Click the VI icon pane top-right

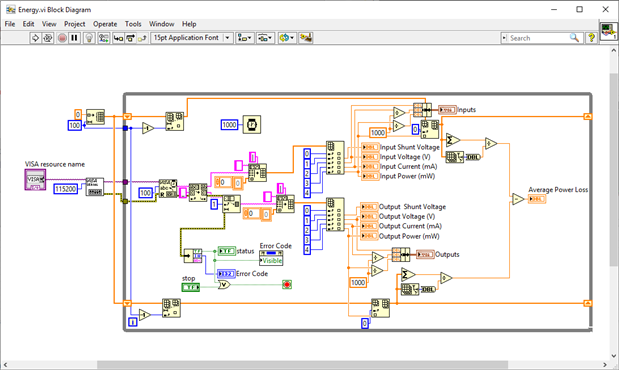point(608,31)
